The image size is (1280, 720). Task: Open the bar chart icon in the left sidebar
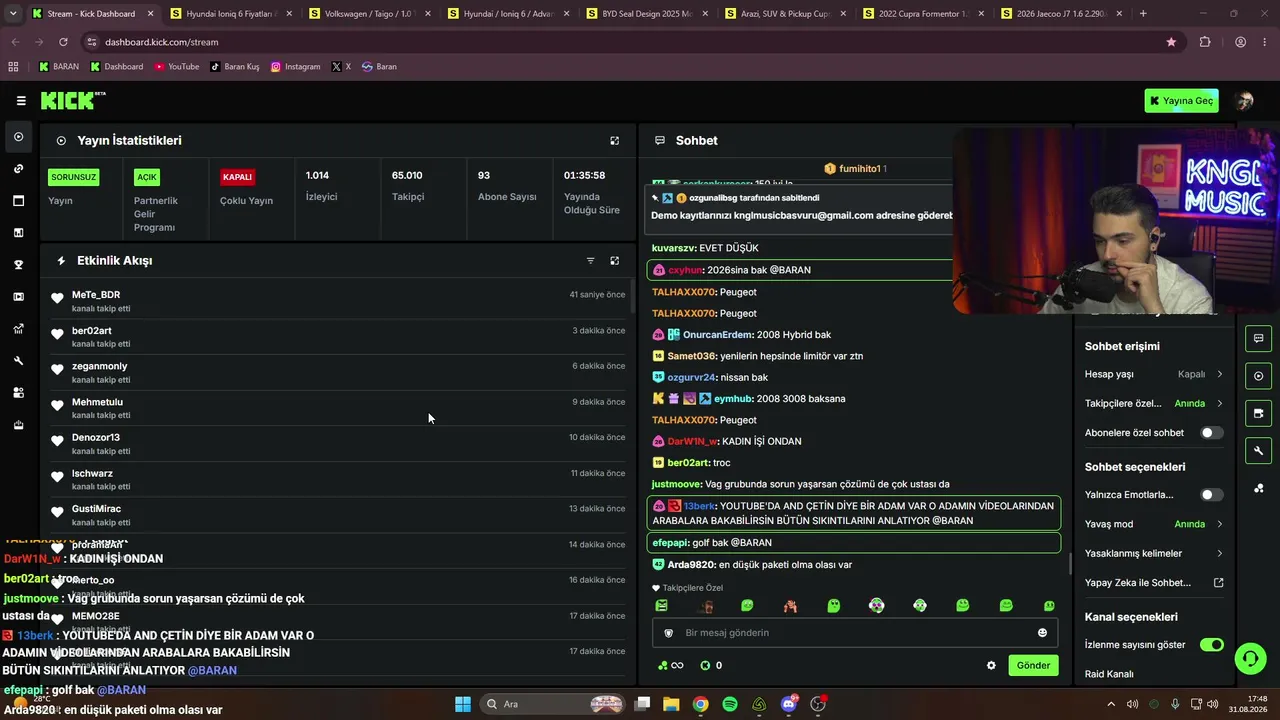[x=18, y=233]
